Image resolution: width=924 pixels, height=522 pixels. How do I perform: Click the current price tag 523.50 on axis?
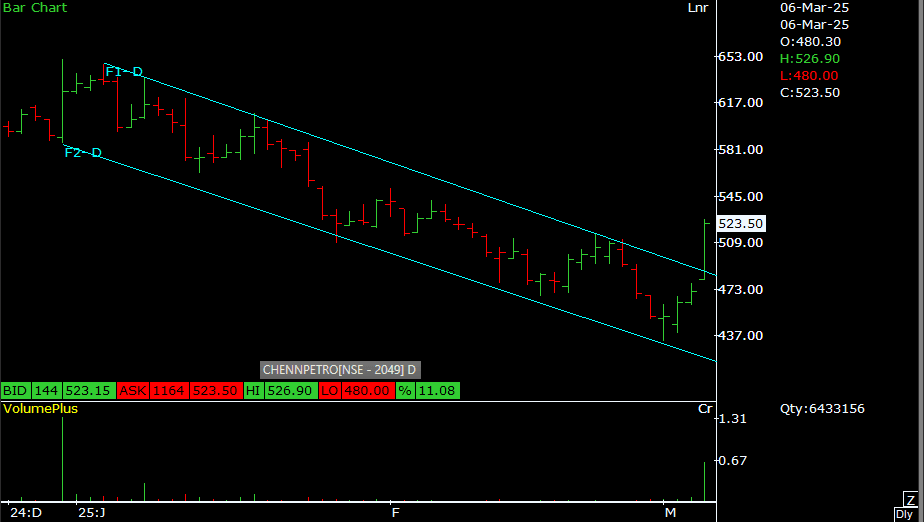(x=741, y=224)
